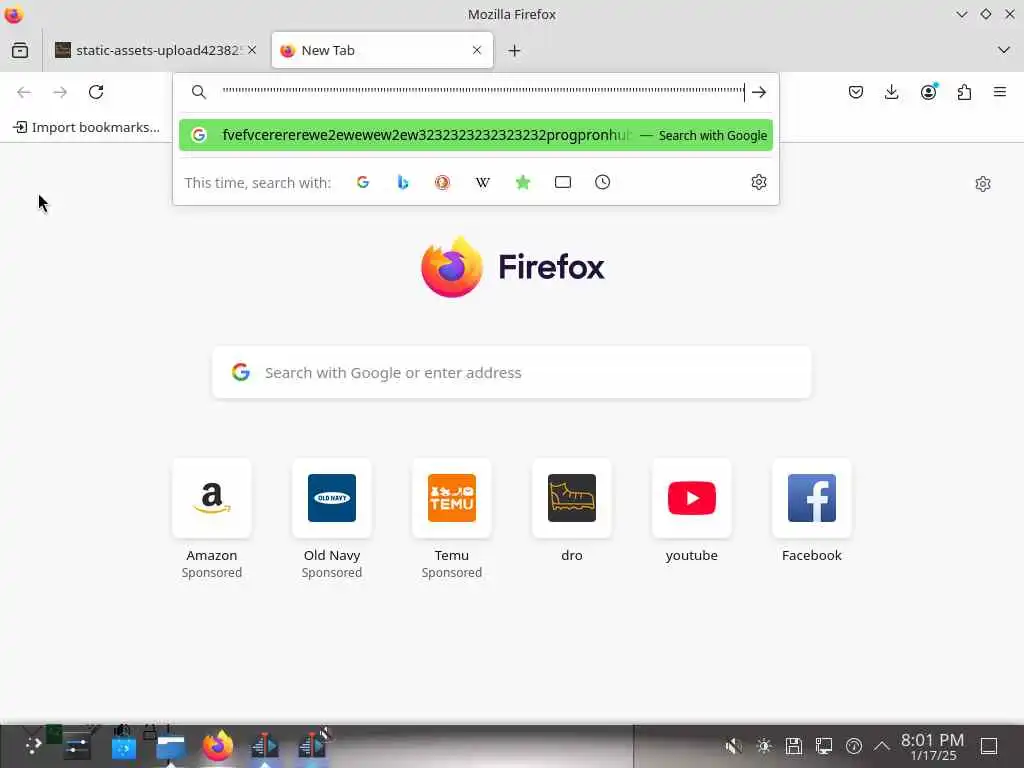Open the Firefox account icon
Viewport: 1024px width, 768px height.
[x=928, y=92]
